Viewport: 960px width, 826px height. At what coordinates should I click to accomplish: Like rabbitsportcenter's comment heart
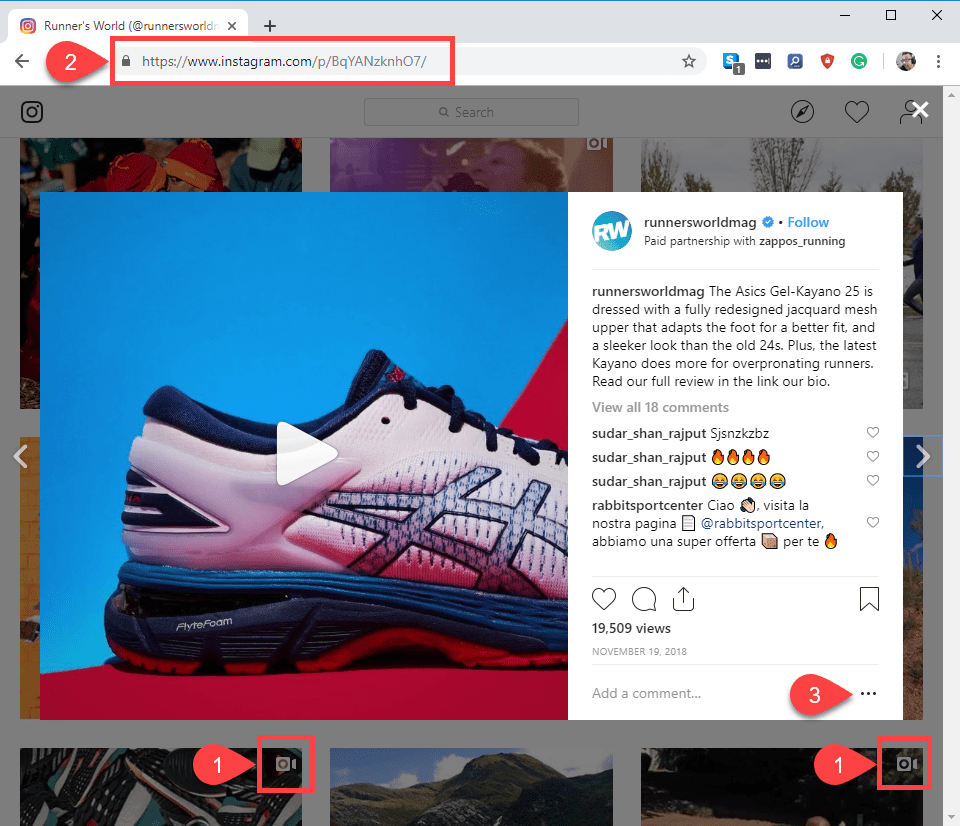[x=873, y=521]
